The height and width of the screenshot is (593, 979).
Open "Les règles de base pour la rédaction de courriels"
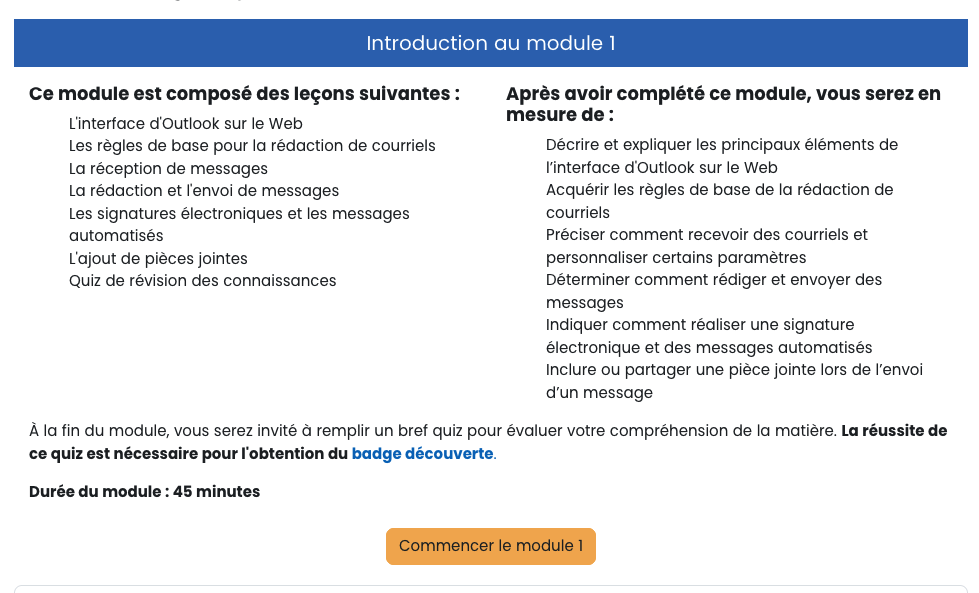[250, 146]
